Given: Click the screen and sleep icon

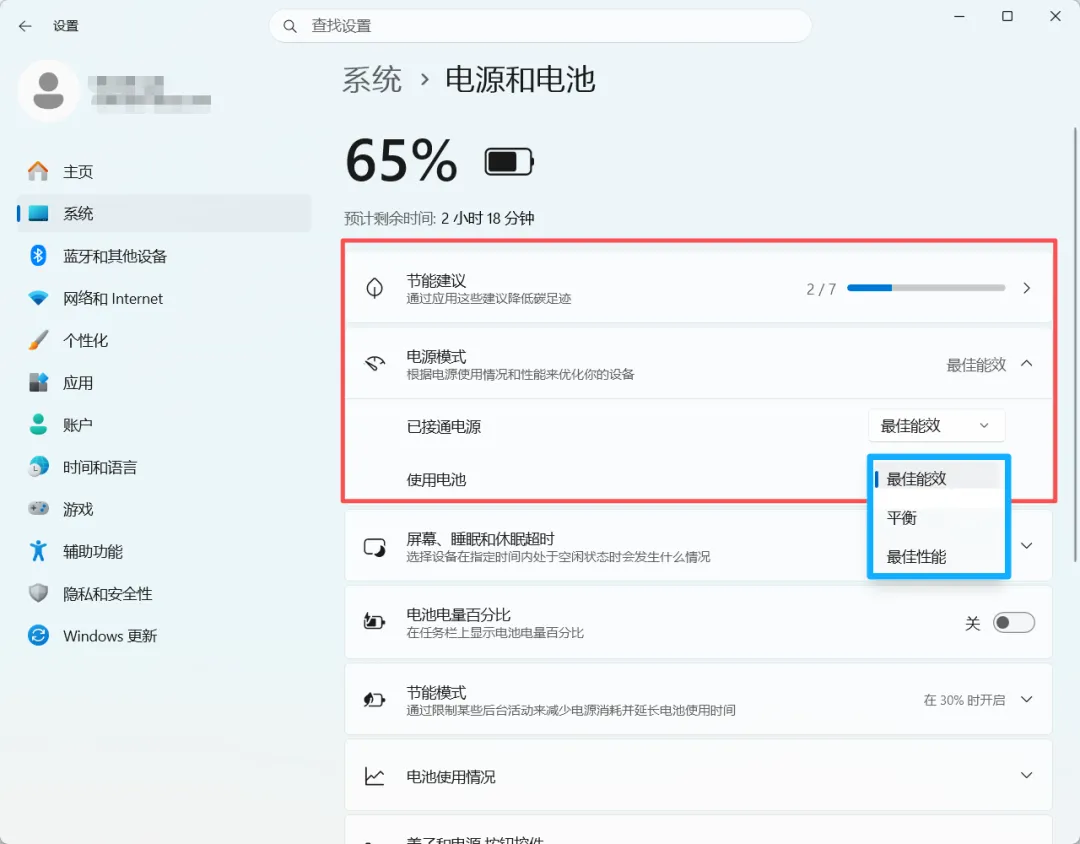Looking at the screenshot, I should click(375, 547).
